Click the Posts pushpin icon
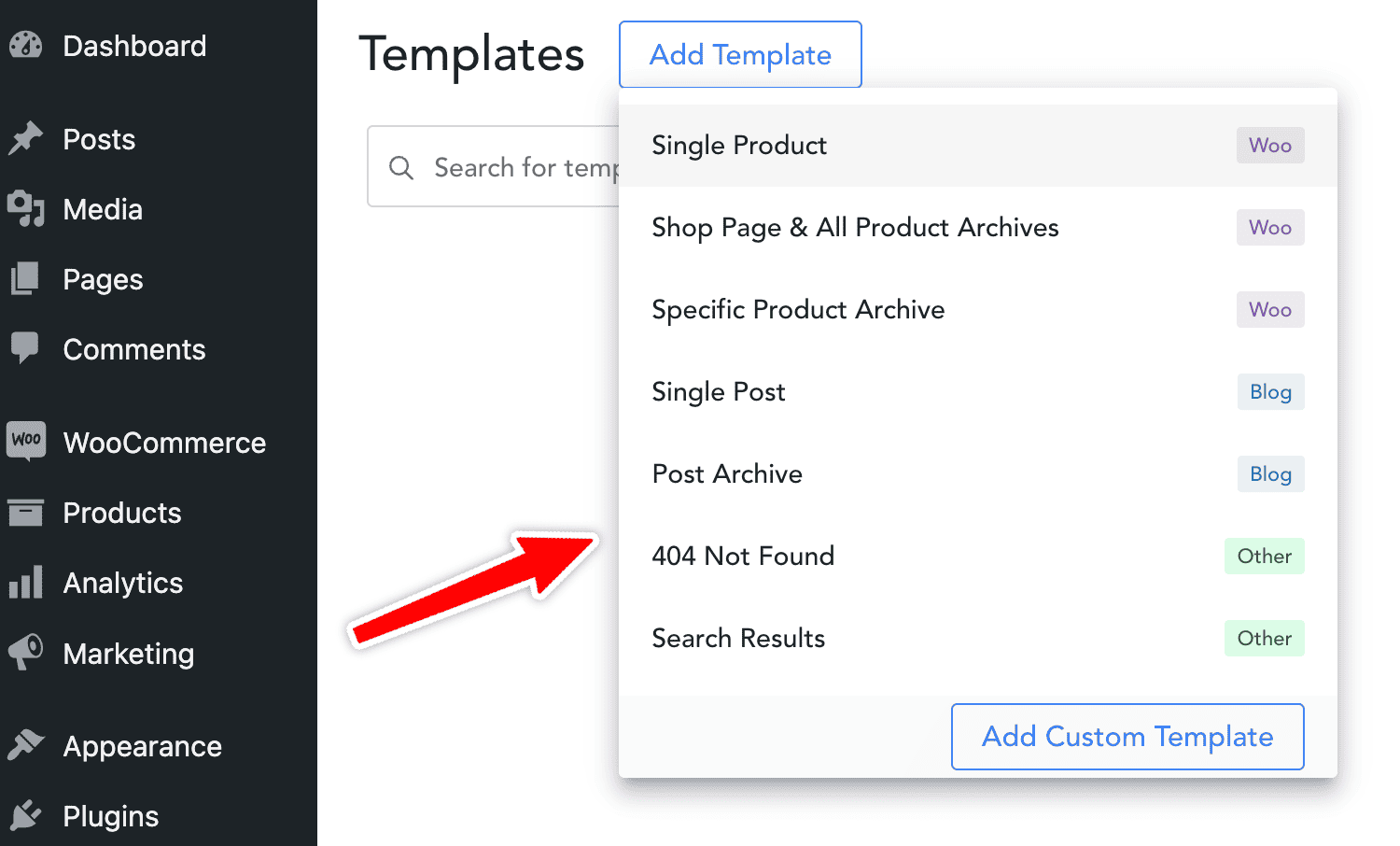The height and width of the screenshot is (846, 1400). pyautogui.click(x=25, y=138)
